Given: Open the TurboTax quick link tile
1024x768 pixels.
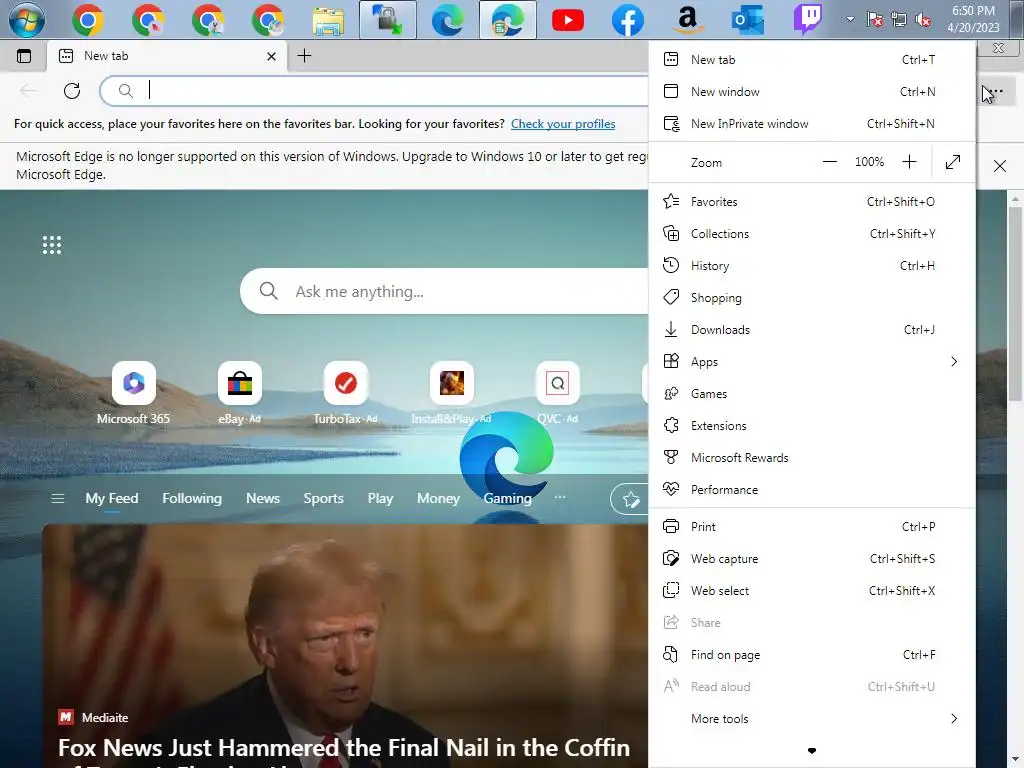Looking at the screenshot, I should [345, 393].
